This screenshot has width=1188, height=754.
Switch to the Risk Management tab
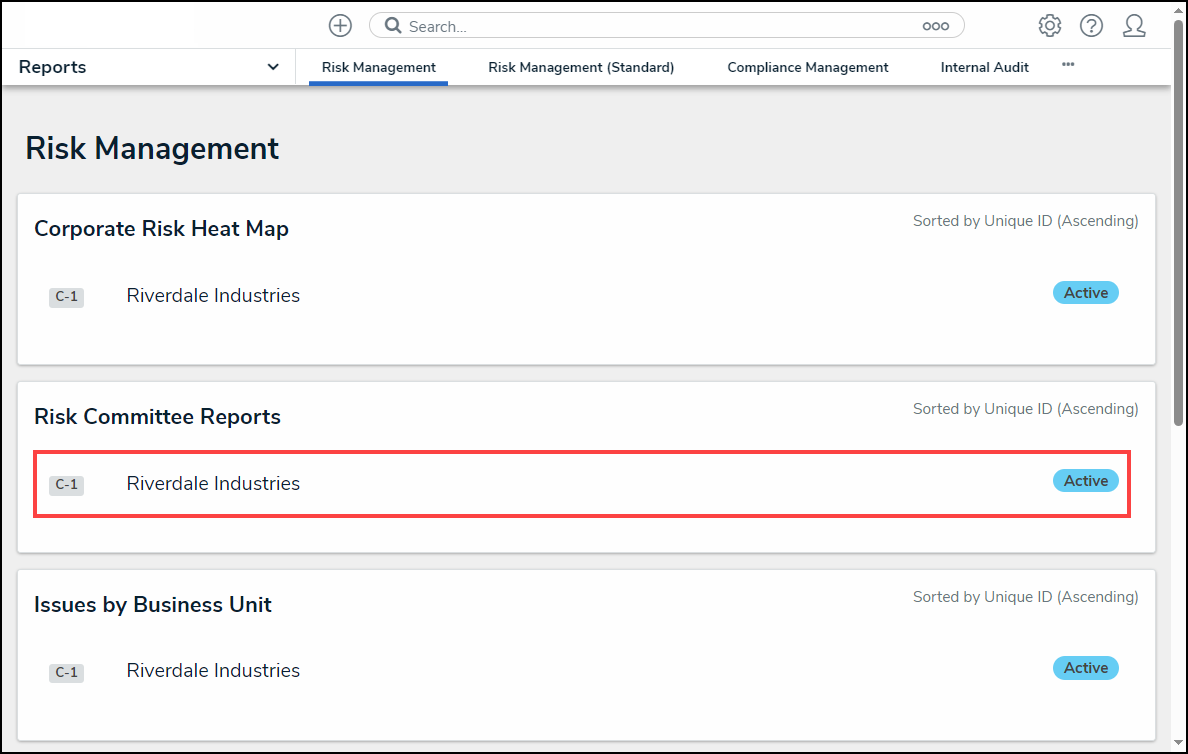[378, 67]
